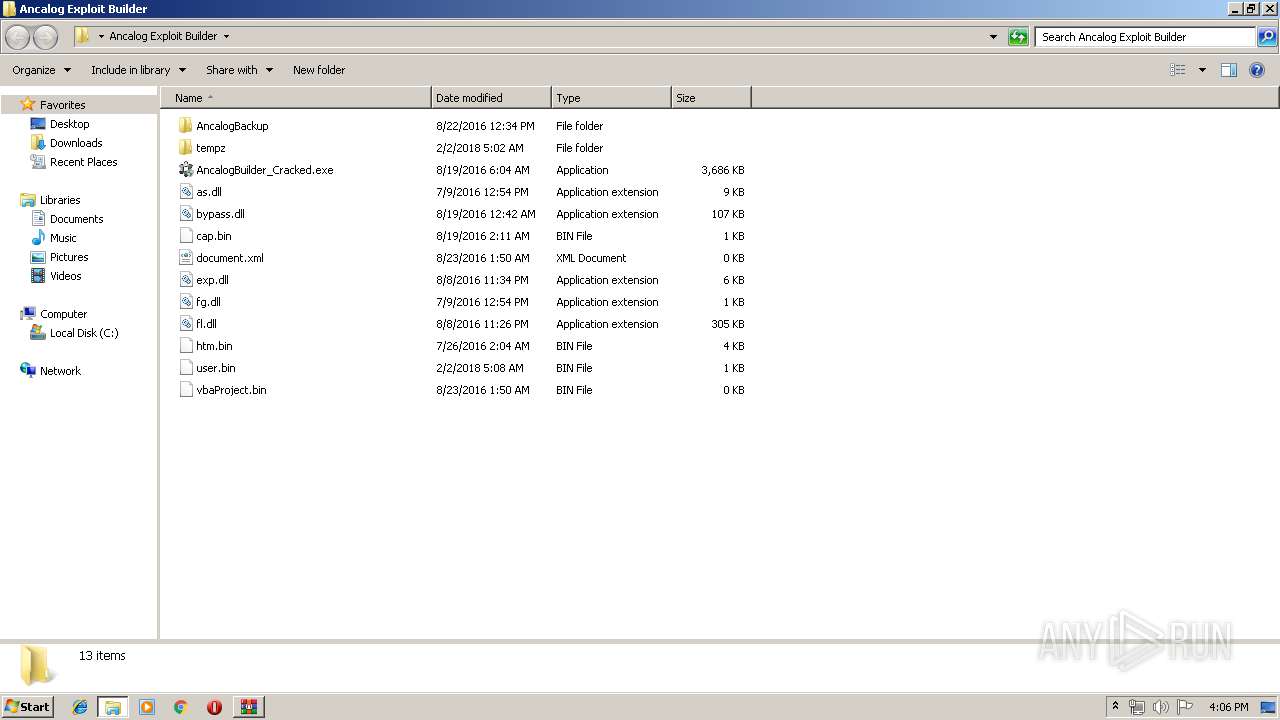Select the htm.bin file icon
1280x720 pixels.
coord(185,346)
